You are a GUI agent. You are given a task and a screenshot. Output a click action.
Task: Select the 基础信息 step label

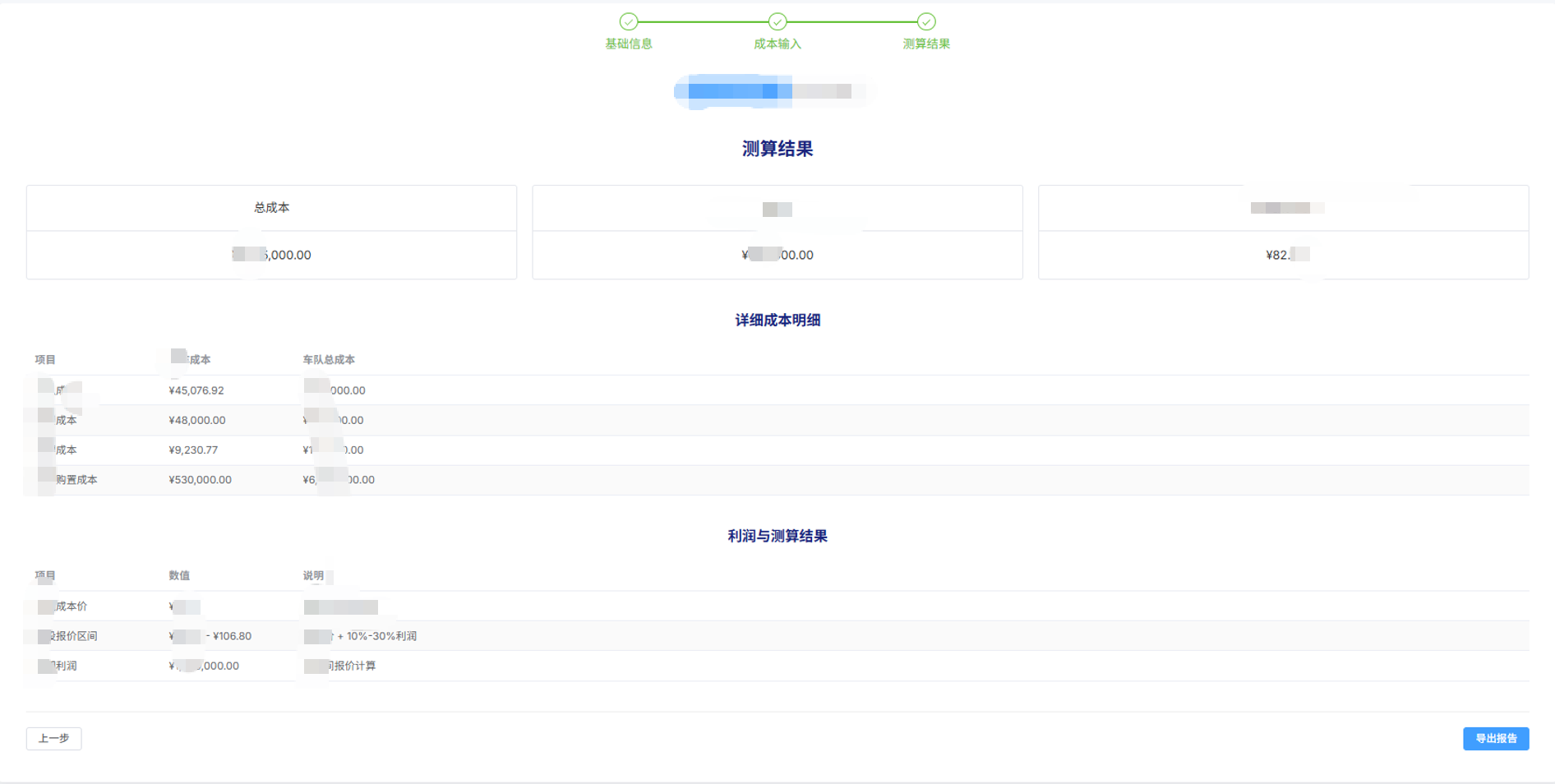point(630,43)
